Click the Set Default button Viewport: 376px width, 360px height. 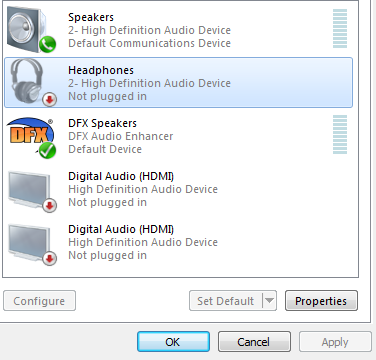click(x=226, y=301)
